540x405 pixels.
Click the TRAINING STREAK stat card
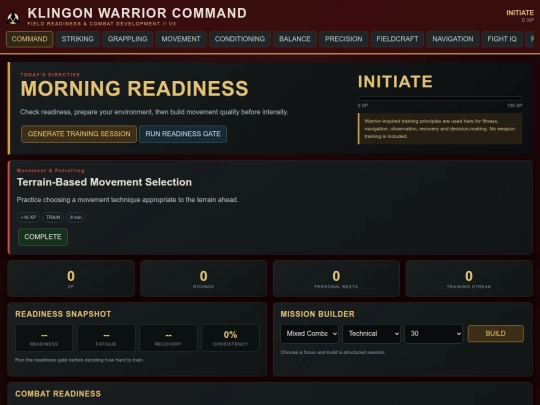point(469,279)
